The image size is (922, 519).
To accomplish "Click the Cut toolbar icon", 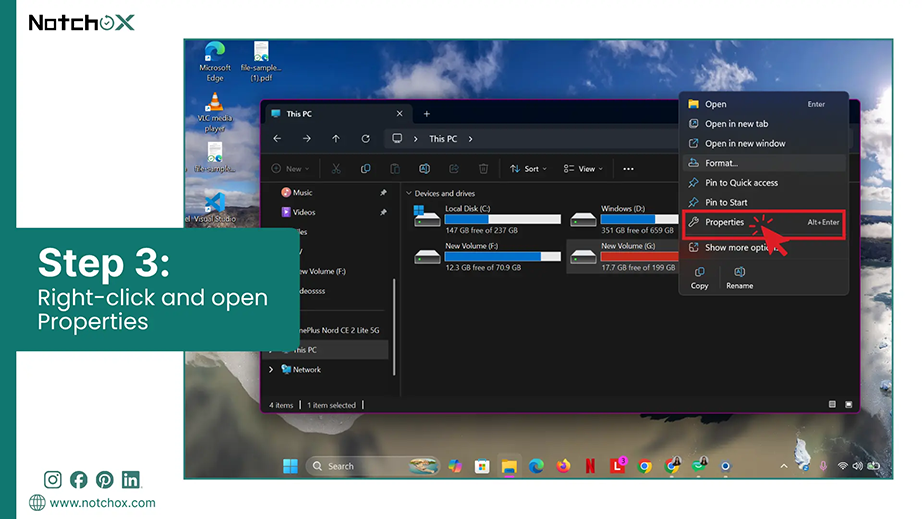I will [x=336, y=169].
